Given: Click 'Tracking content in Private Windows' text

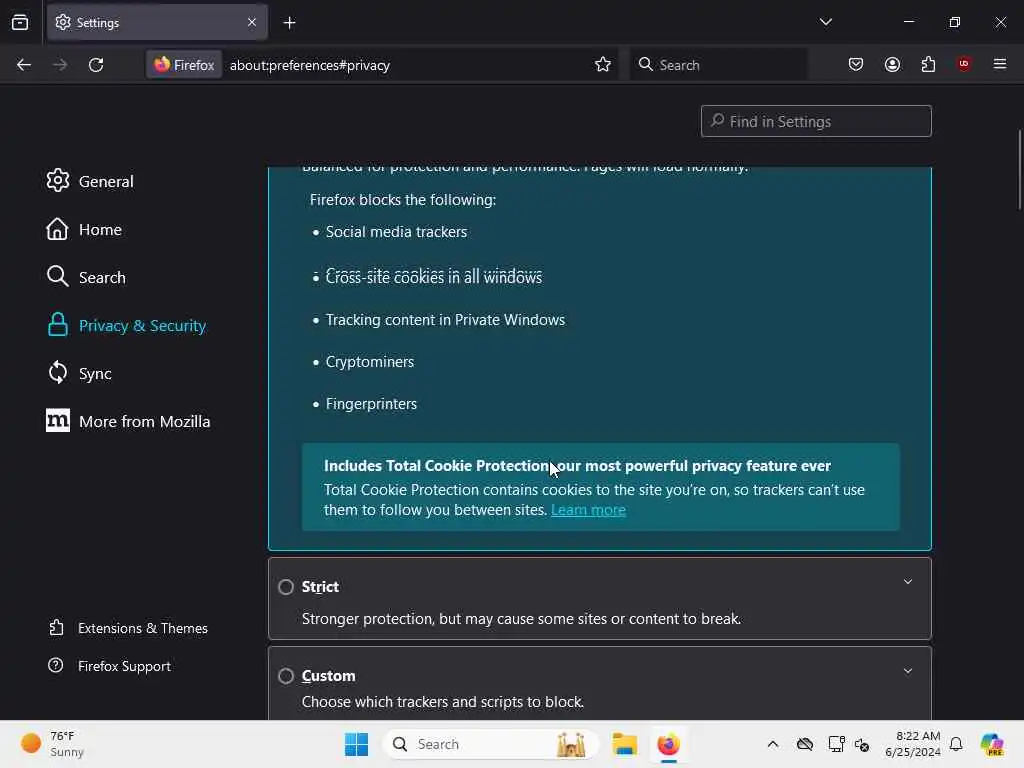Looking at the screenshot, I should [x=445, y=319].
